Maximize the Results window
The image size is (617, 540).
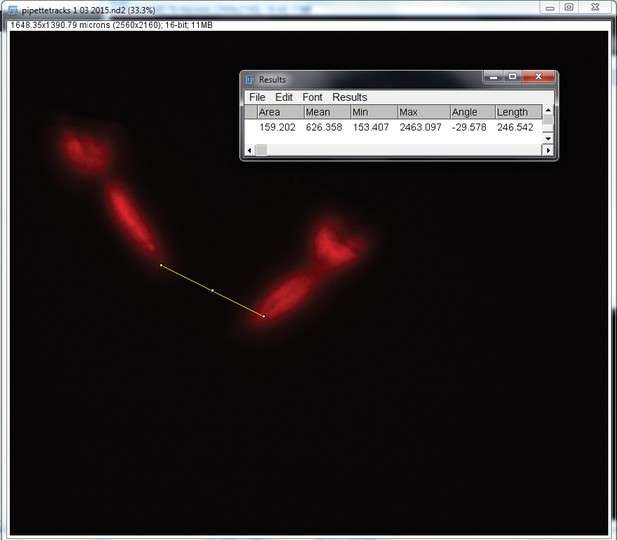coord(512,77)
